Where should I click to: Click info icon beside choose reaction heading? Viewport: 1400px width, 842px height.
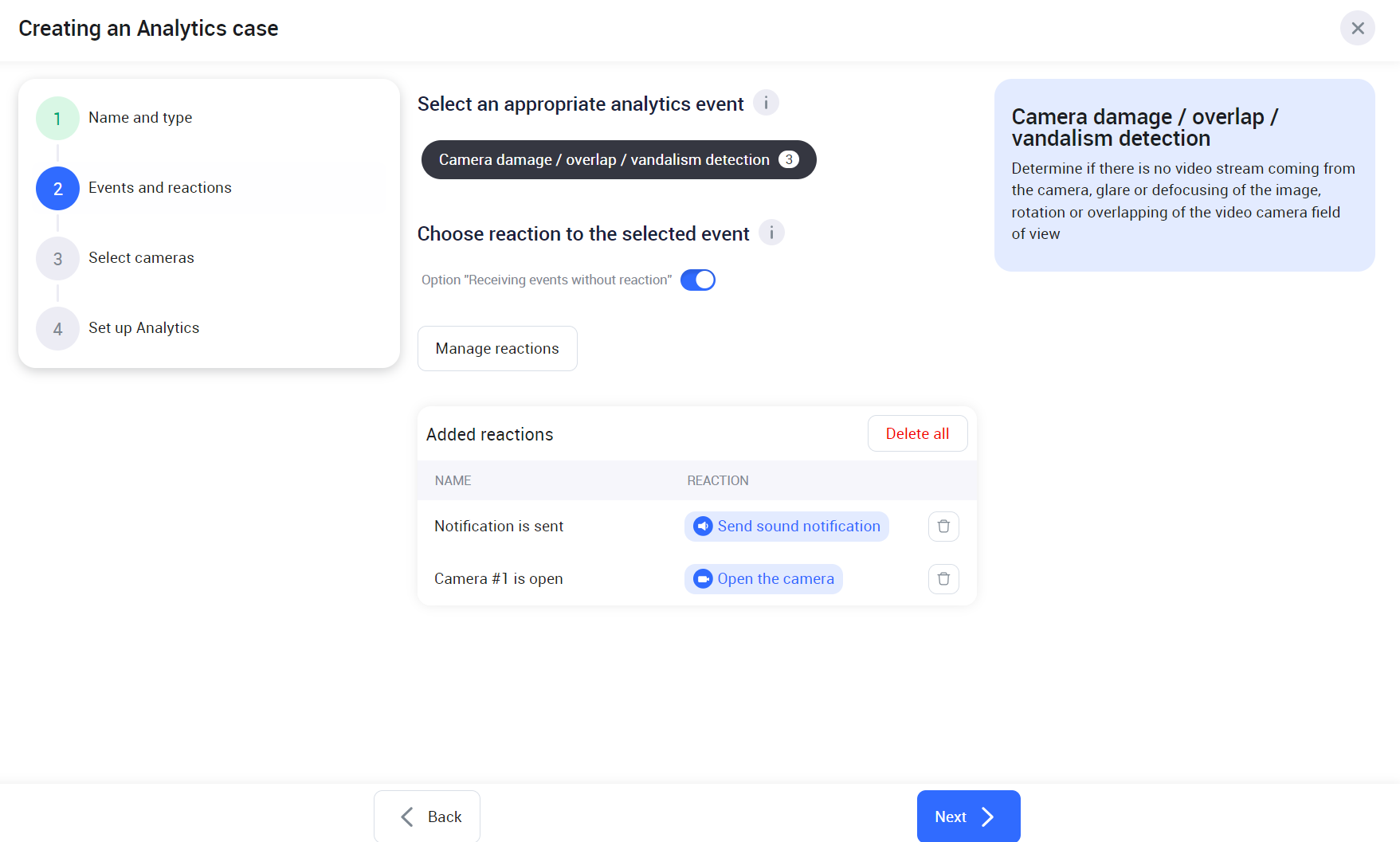(x=771, y=233)
